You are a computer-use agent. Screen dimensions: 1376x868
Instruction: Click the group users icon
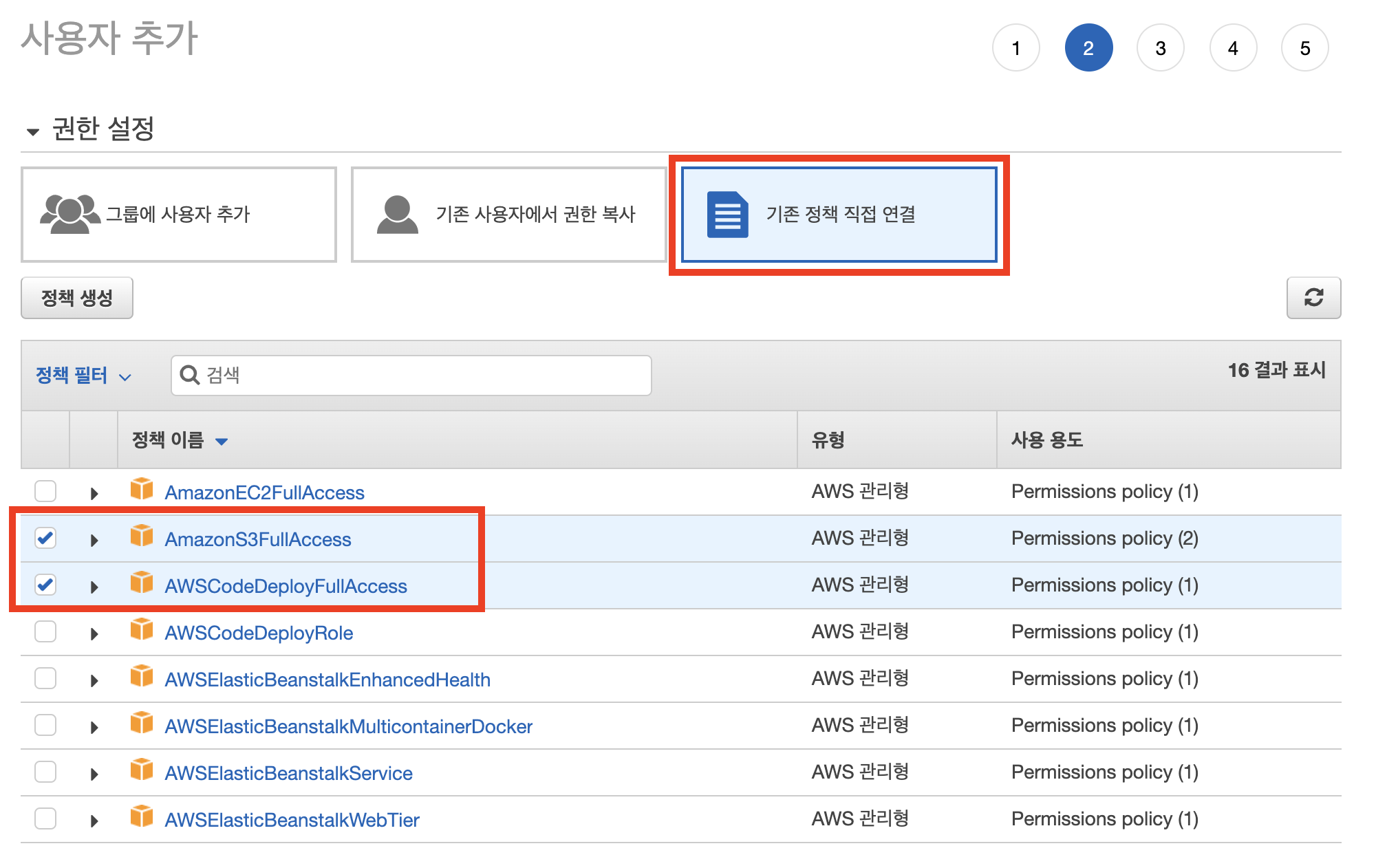click(70, 214)
